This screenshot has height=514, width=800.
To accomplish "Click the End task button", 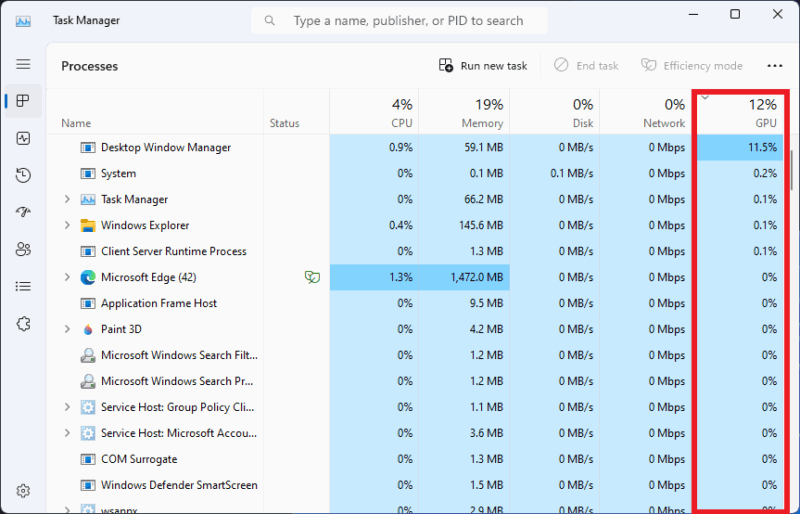I will (586, 66).
